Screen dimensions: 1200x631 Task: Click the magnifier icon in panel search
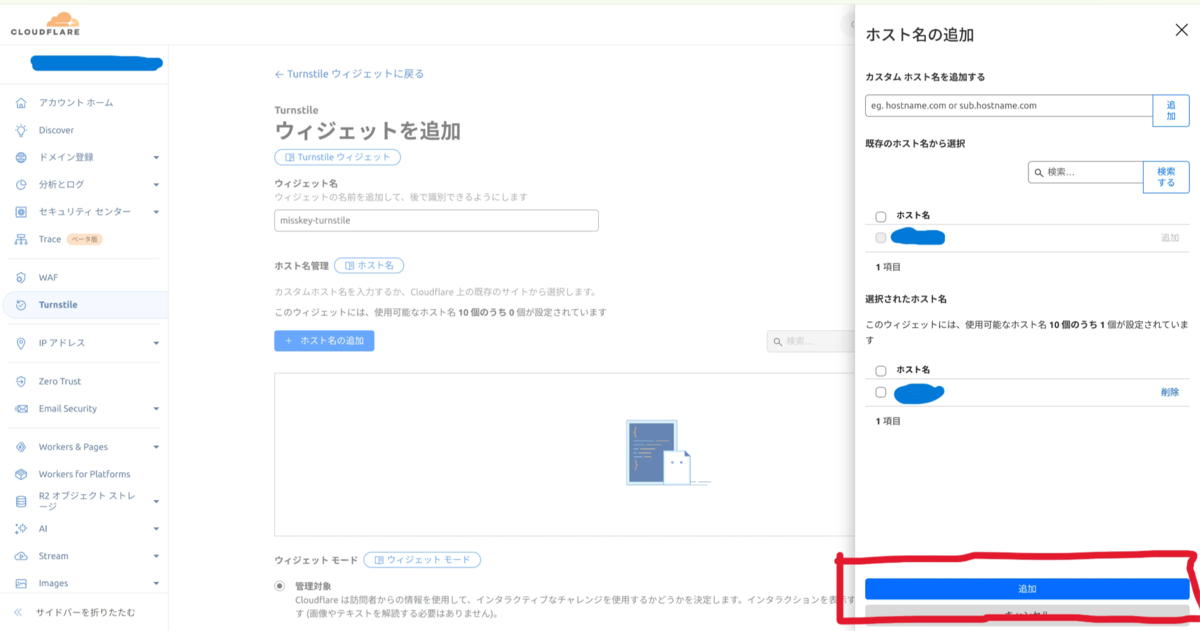pyautogui.click(x=1040, y=172)
